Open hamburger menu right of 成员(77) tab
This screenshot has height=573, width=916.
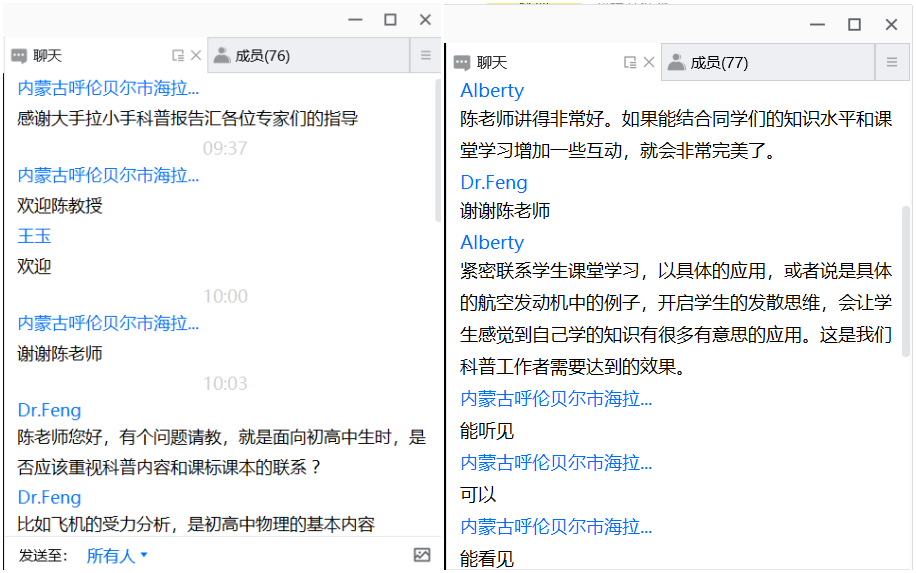pyautogui.click(x=892, y=62)
